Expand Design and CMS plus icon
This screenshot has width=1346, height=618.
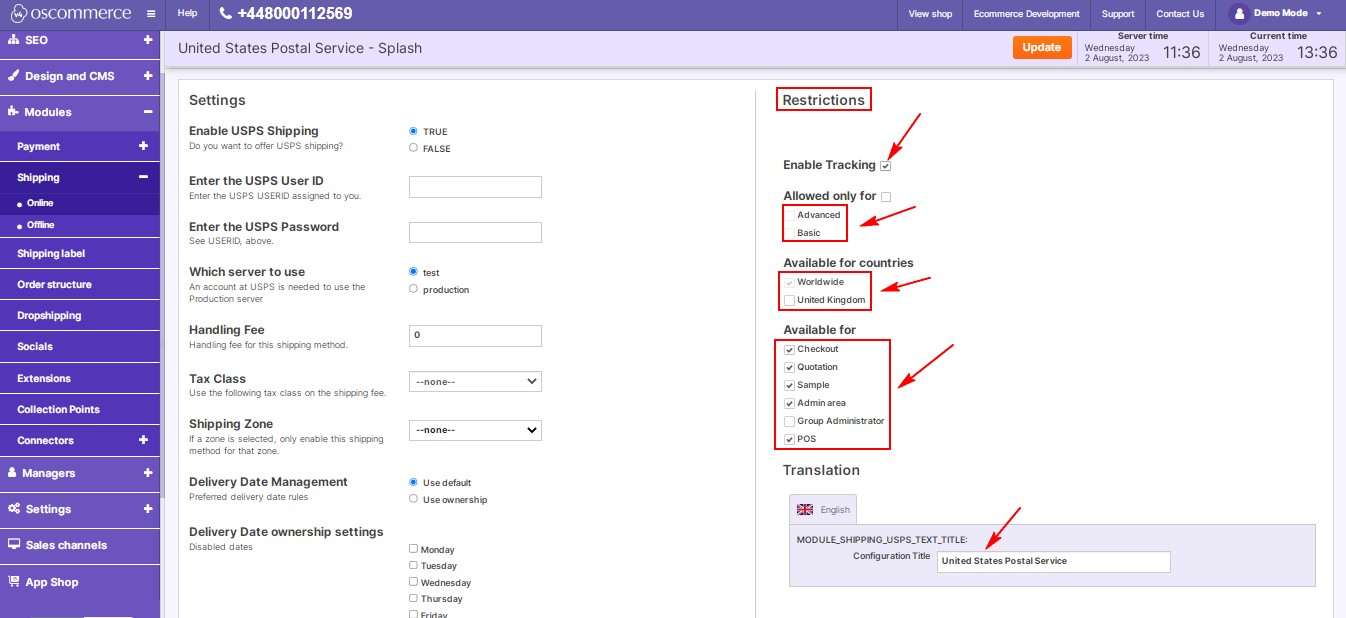(148, 76)
